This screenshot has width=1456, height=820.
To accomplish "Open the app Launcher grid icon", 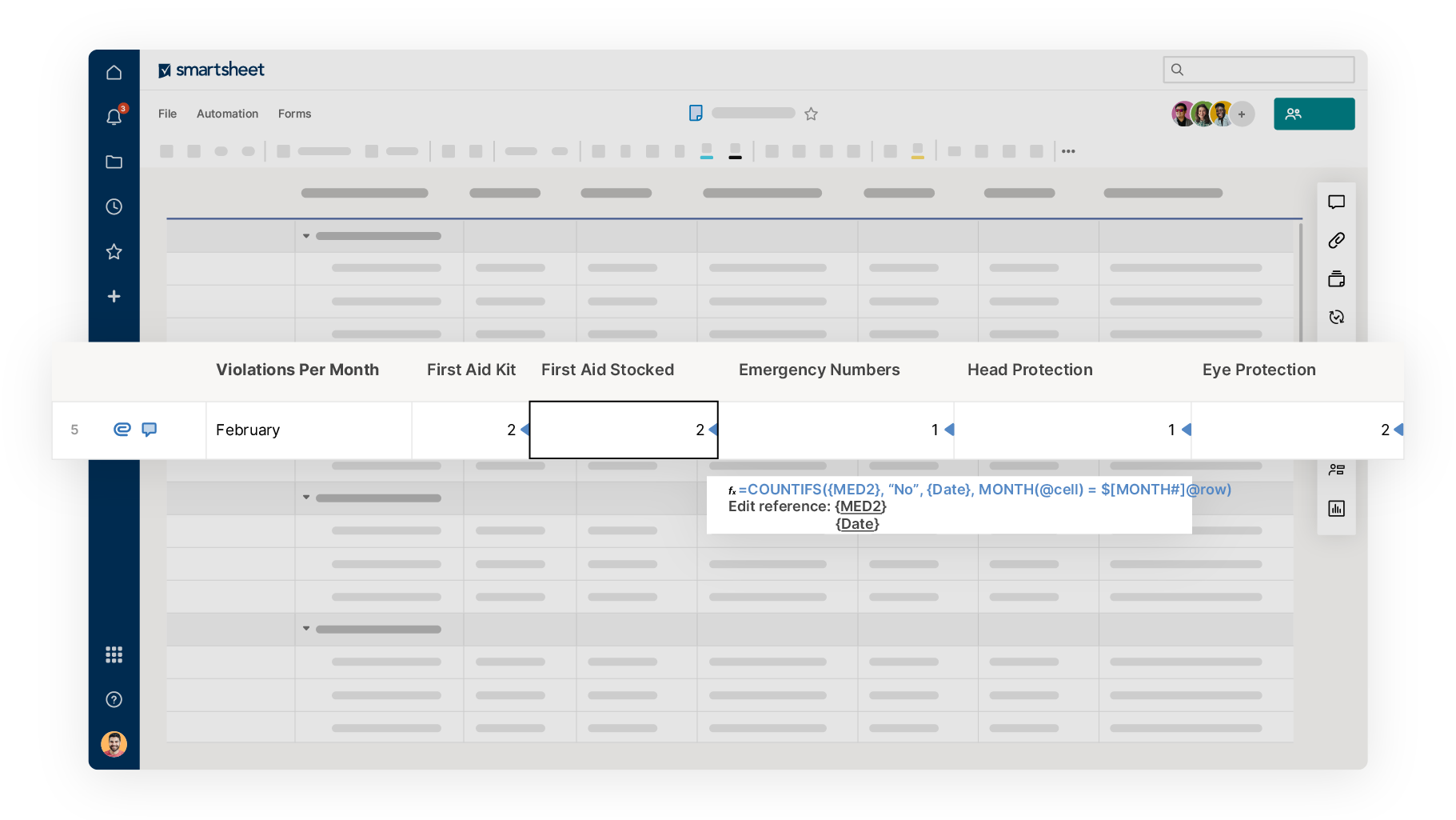I will tap(114, 654).
